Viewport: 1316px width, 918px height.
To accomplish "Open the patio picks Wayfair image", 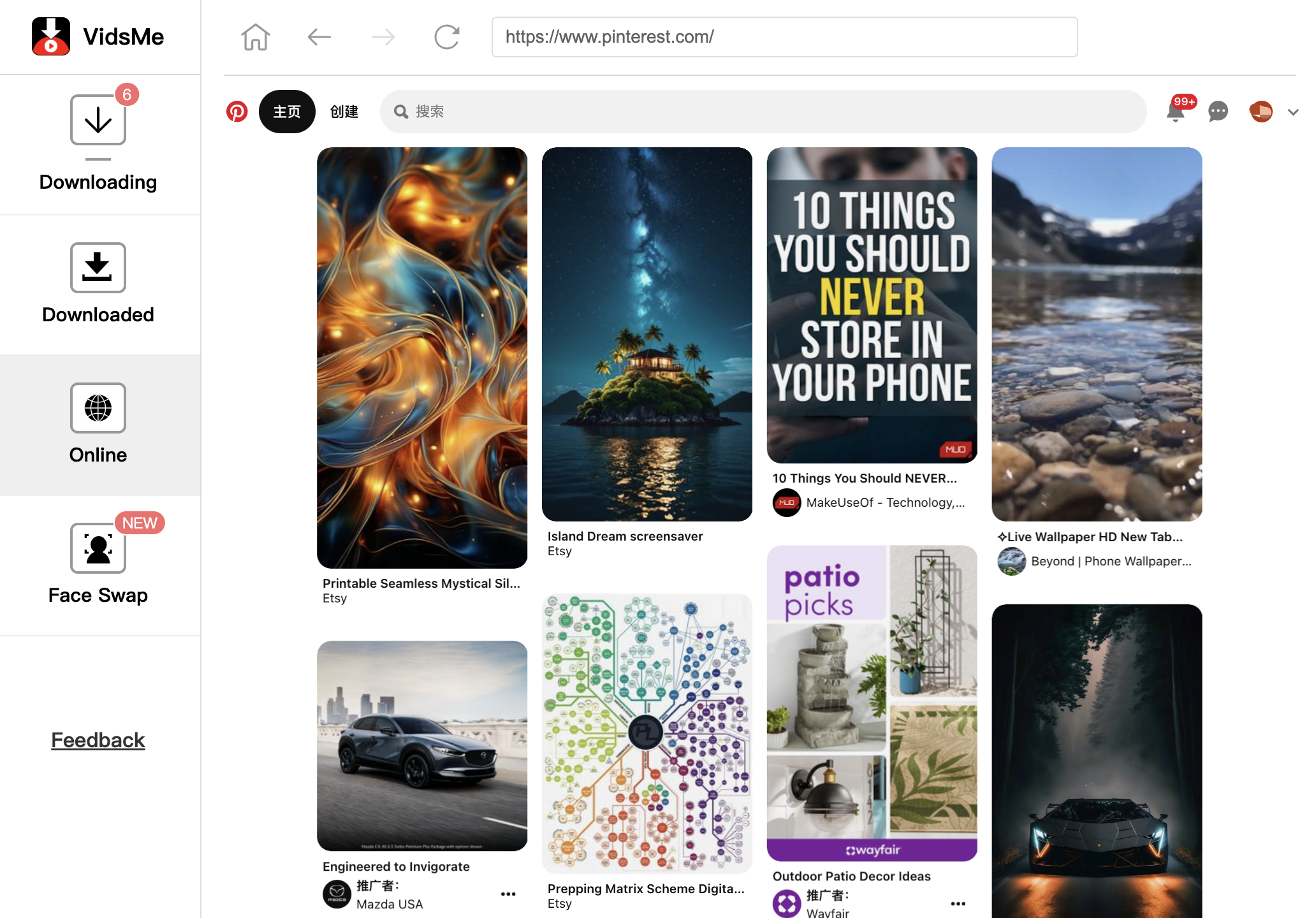I will tap(872, 703).
